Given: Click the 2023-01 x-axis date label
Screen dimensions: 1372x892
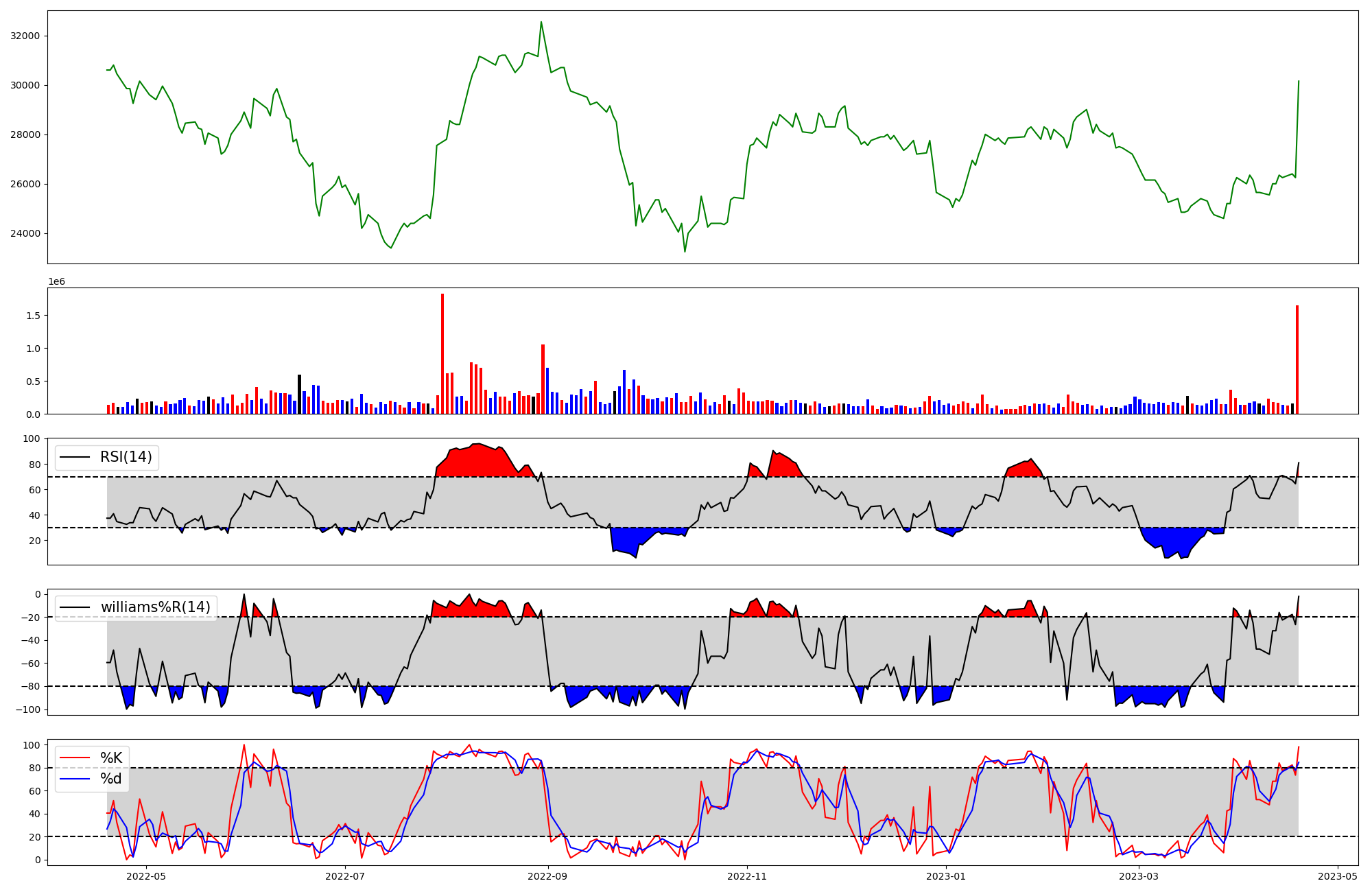Looking at the screenshot, I should (946, 876).
